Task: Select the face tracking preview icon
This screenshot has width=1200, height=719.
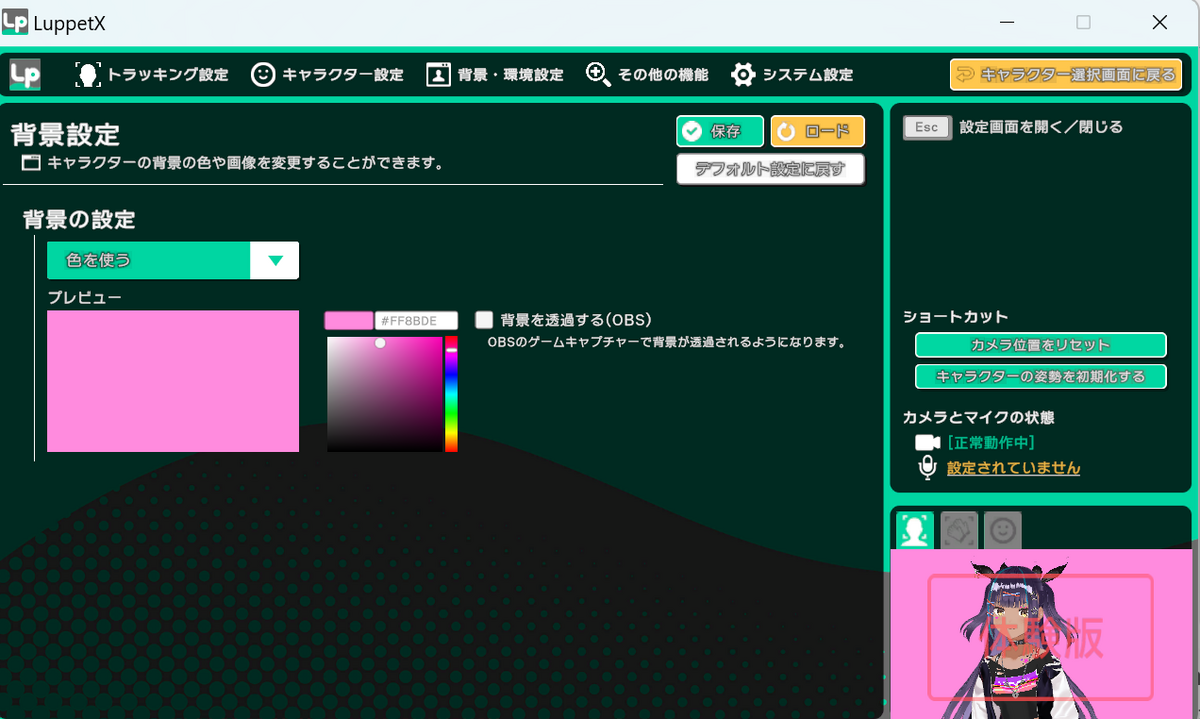Action: pyautogui.click(x=915, y=530)
